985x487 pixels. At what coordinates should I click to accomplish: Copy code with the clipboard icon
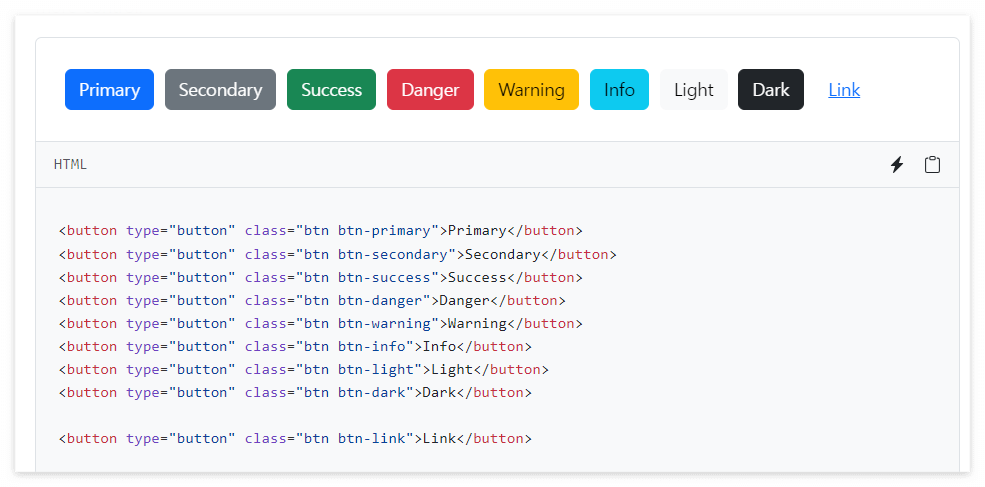coord(932,165)
